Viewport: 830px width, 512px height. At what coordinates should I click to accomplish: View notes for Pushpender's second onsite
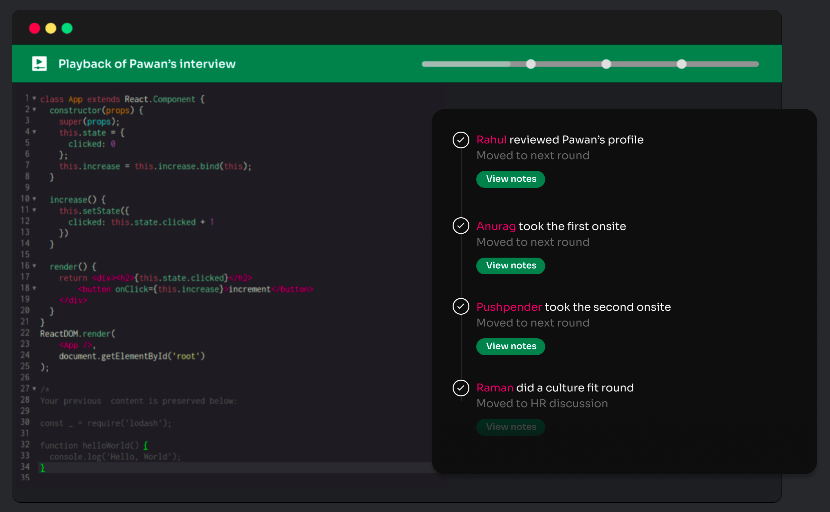(511, 346)
